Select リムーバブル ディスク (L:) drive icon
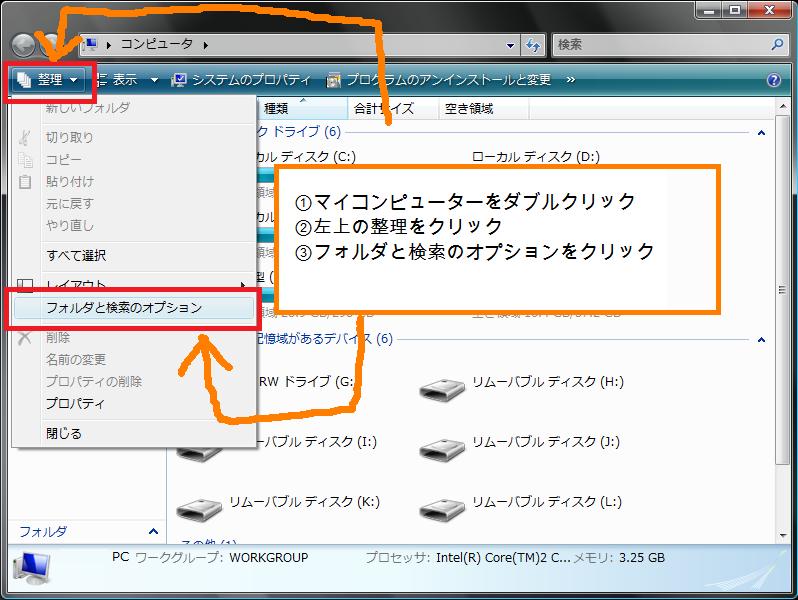This screenshot has width=798, height=600. [x=442, y=509]
